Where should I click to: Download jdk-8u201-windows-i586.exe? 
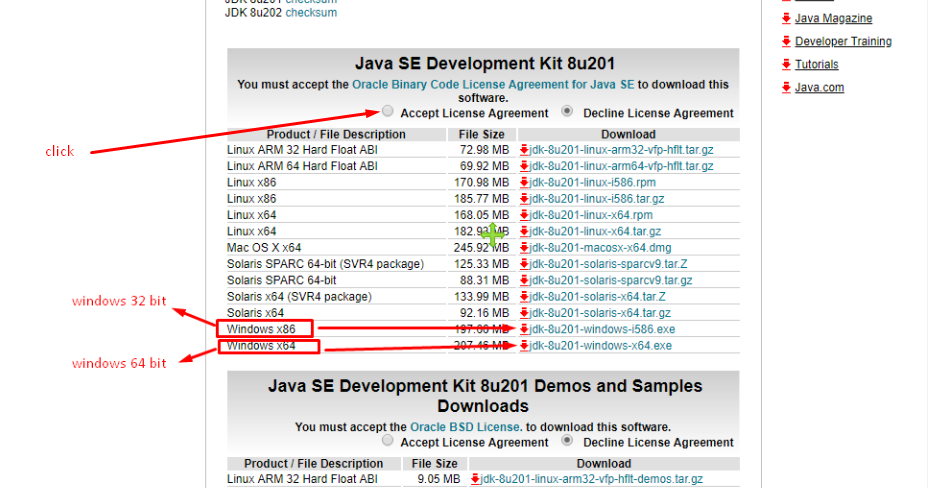(602, 329)
